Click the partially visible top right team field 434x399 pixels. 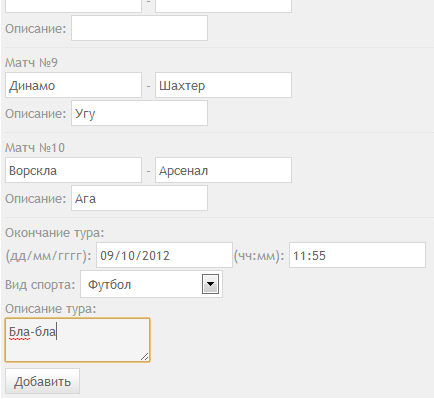click(x=223, y=6)
